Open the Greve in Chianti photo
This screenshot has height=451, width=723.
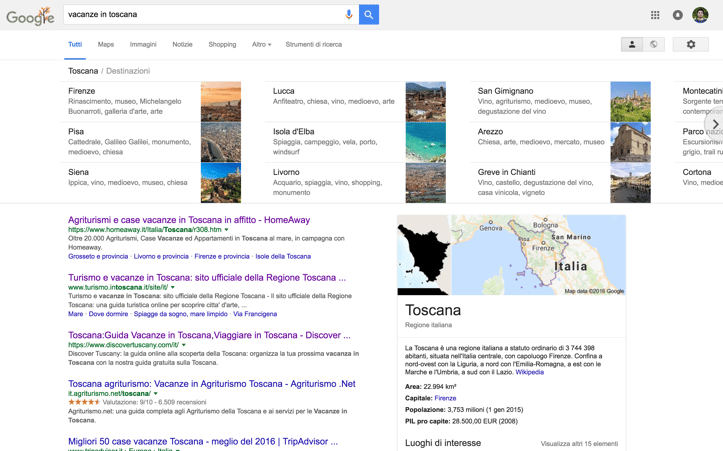click(x=630, y=183)
